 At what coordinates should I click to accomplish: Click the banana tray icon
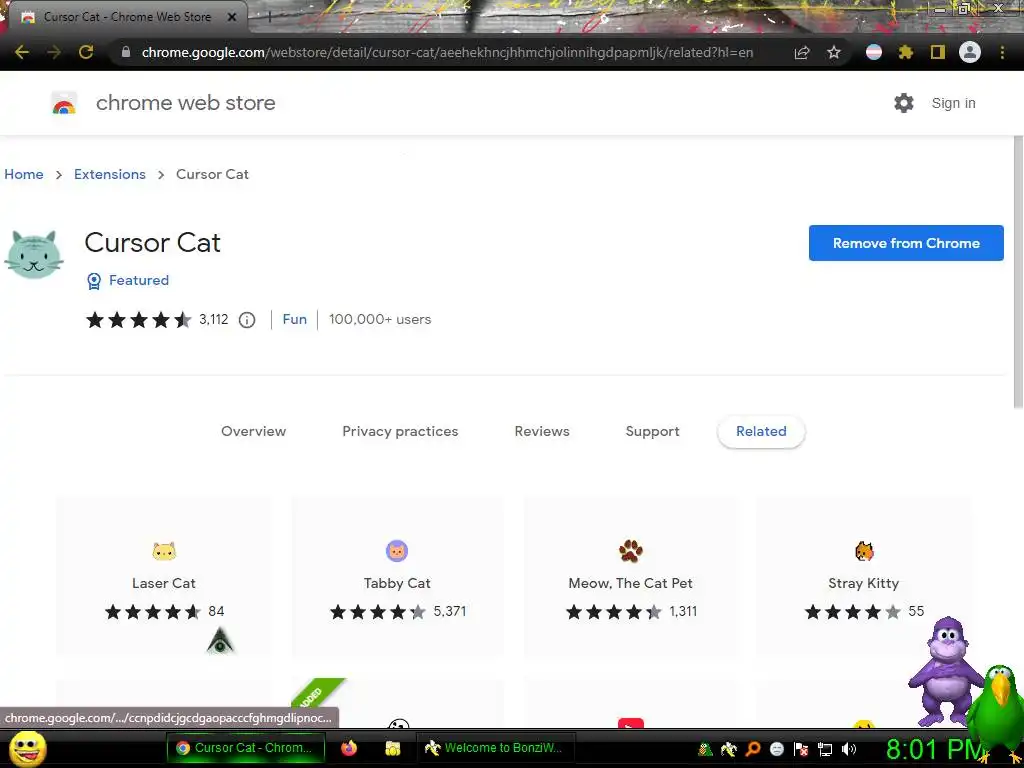(729, 750)
